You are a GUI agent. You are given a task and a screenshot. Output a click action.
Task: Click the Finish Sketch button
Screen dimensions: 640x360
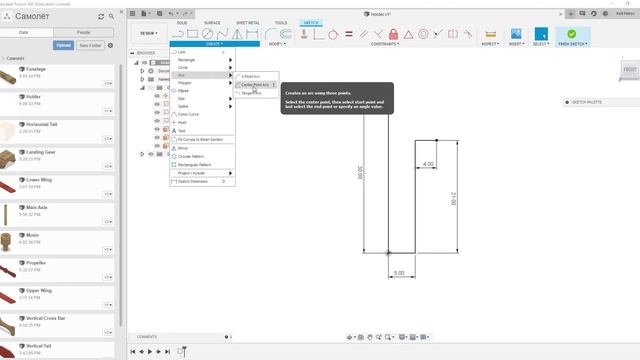point(573,36)
